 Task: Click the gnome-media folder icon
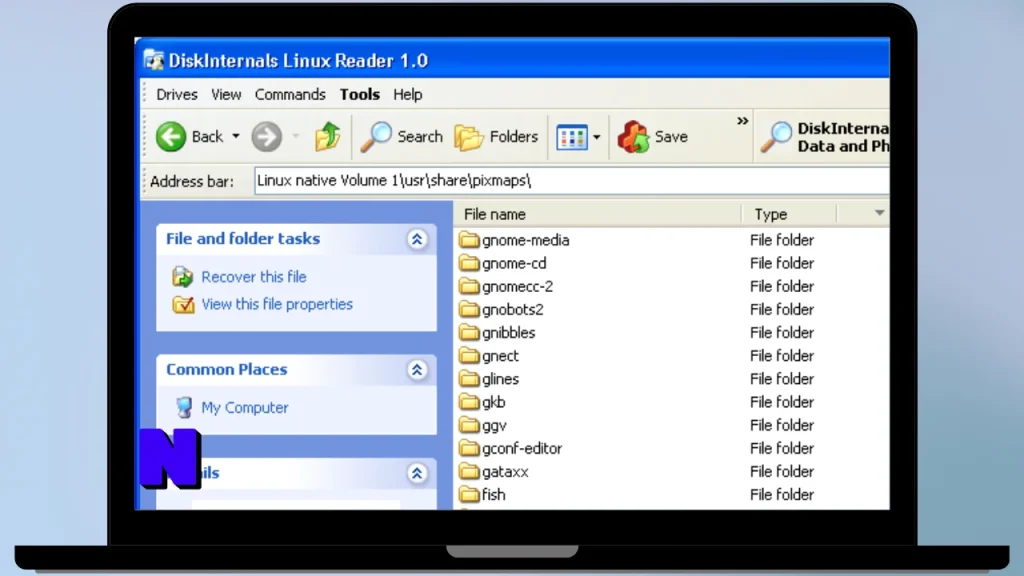469,240
